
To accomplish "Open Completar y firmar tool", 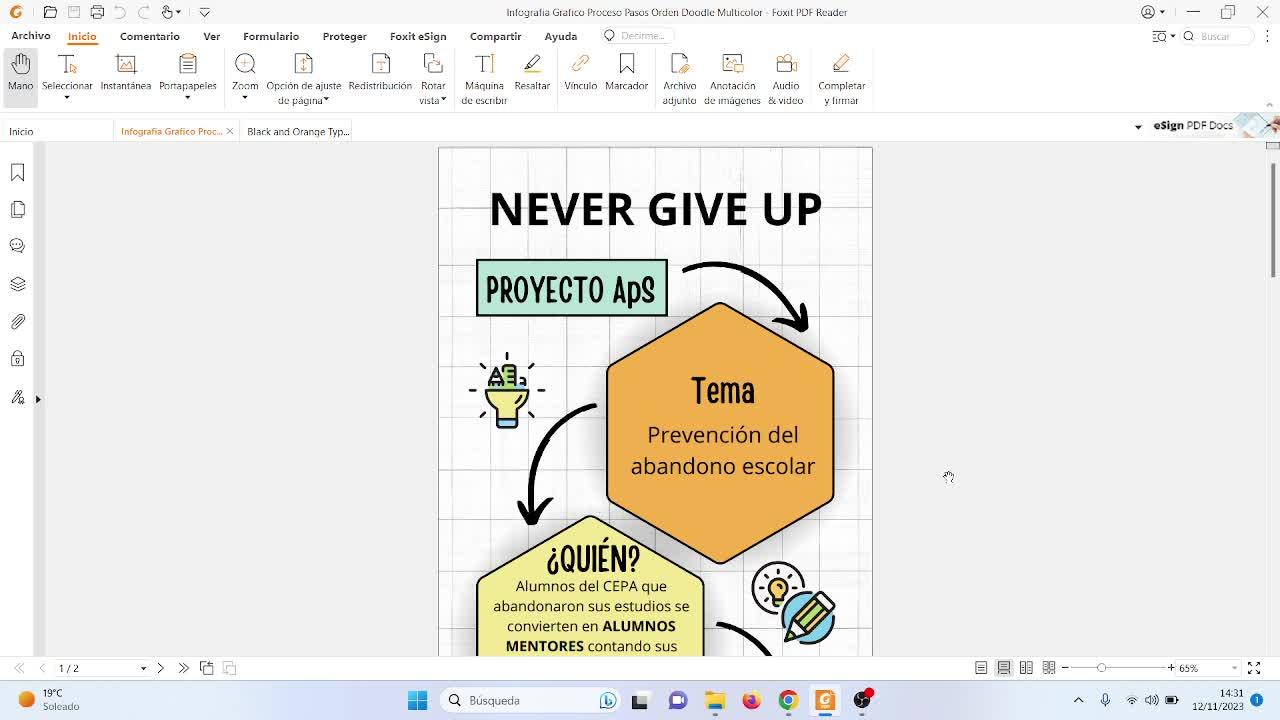I will pos(841,78).
